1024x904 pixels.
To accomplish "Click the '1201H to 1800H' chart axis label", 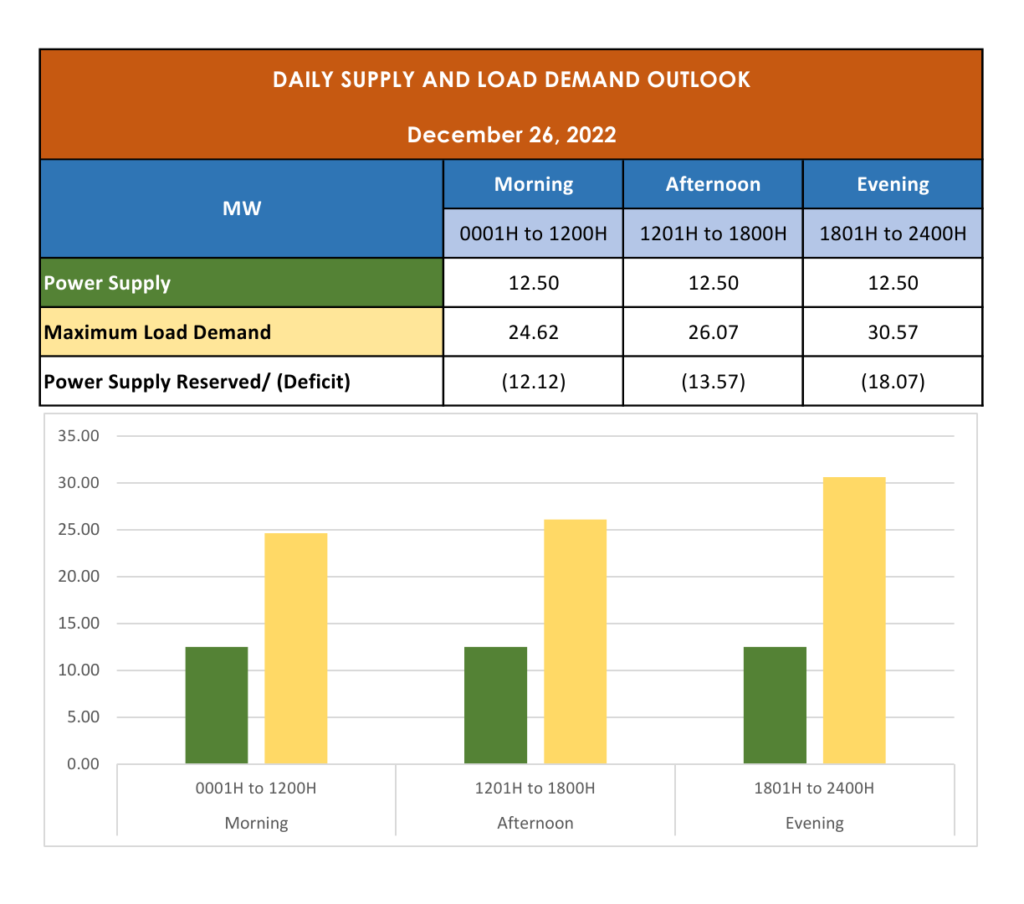I will 535,788.
